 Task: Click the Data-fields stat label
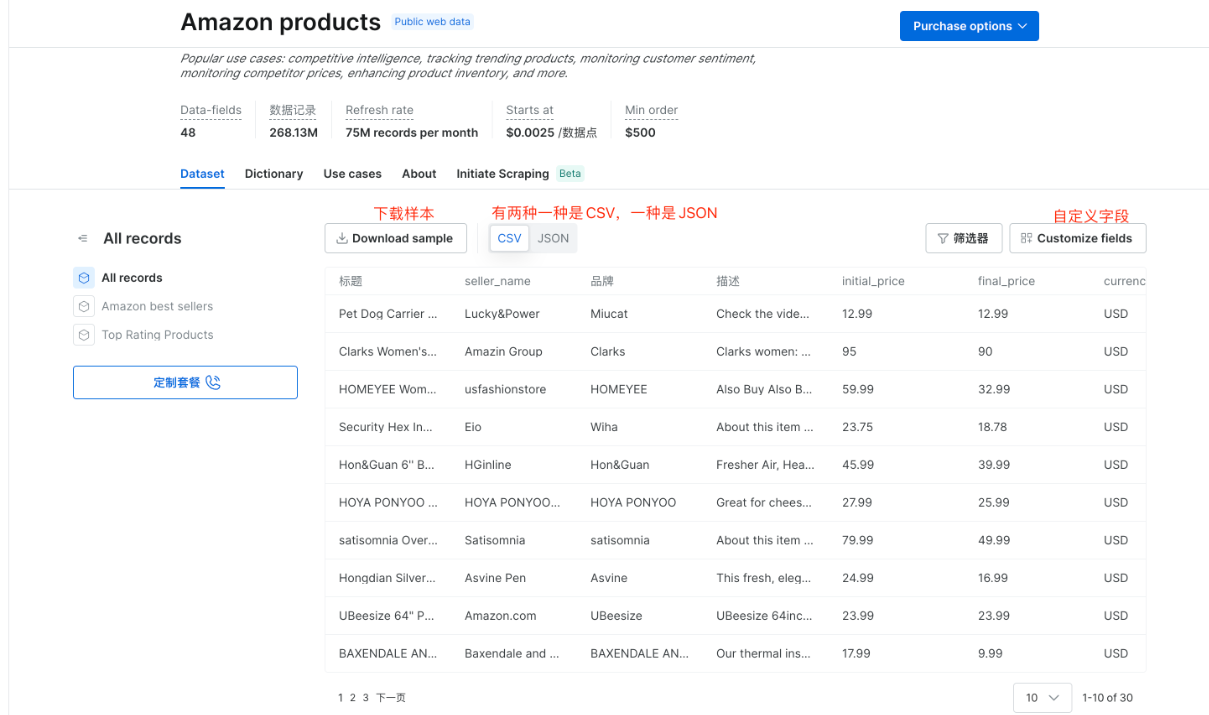(x=211, y=110)
